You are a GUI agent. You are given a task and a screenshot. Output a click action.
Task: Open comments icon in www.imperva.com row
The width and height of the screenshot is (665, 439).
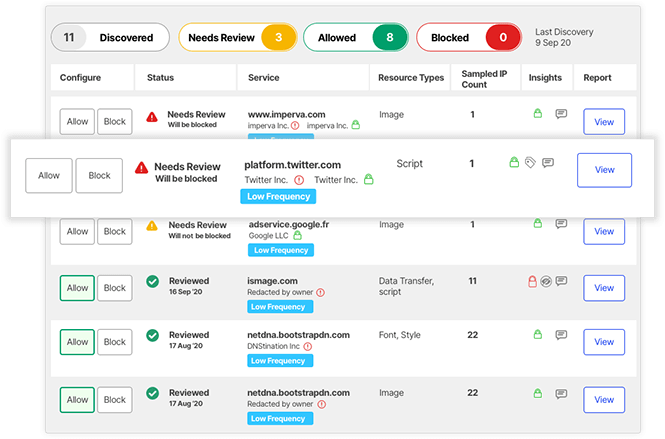pos(561,114)
